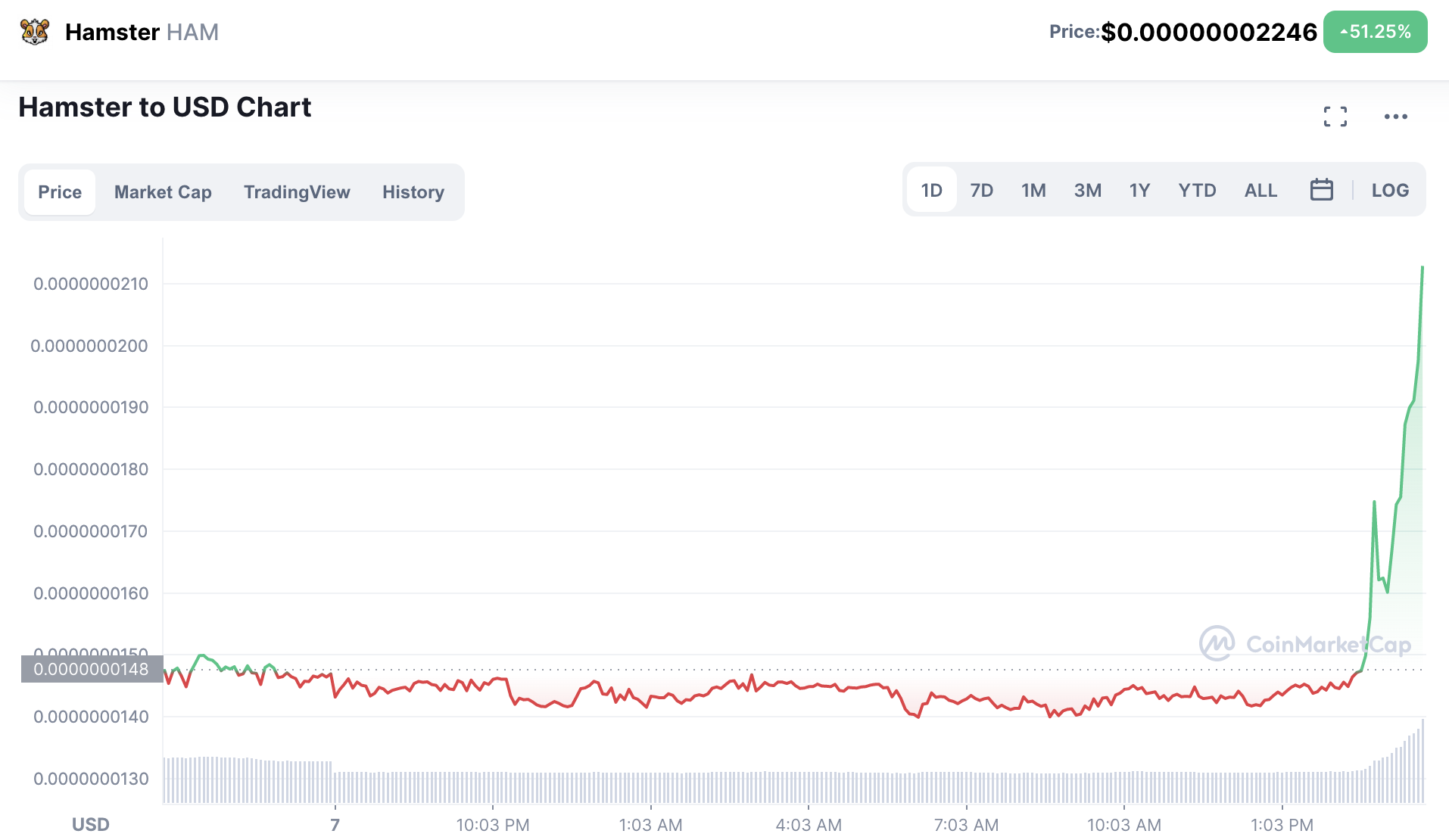Image resolution: width=1449 pixels, height=840 pixels.
Task: Click the 0.0000000130 y-axis label
Action: coord(91,779)
